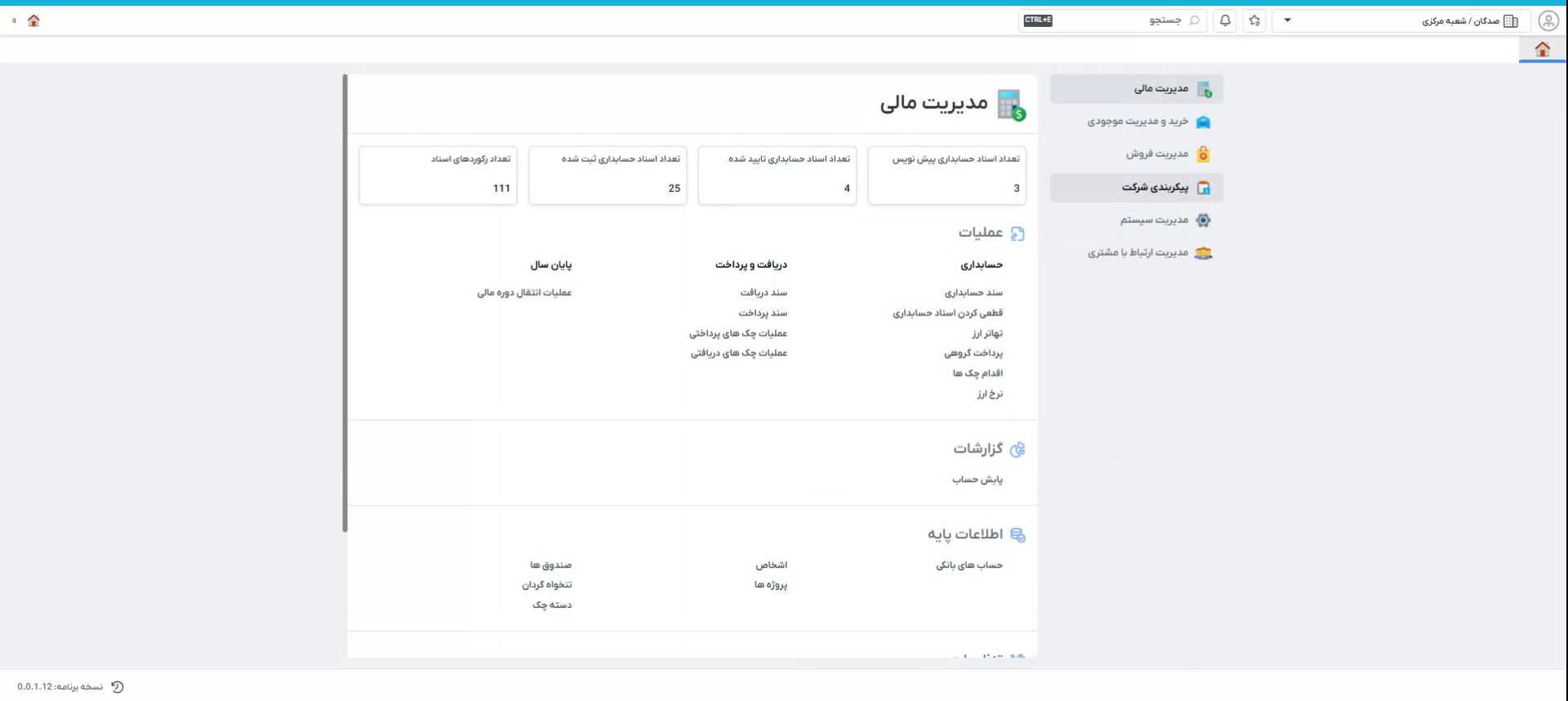The height and width of the screenshot is (701, 1568).
Task: Open پروژه ها link
Action: [x=771, y=585]
